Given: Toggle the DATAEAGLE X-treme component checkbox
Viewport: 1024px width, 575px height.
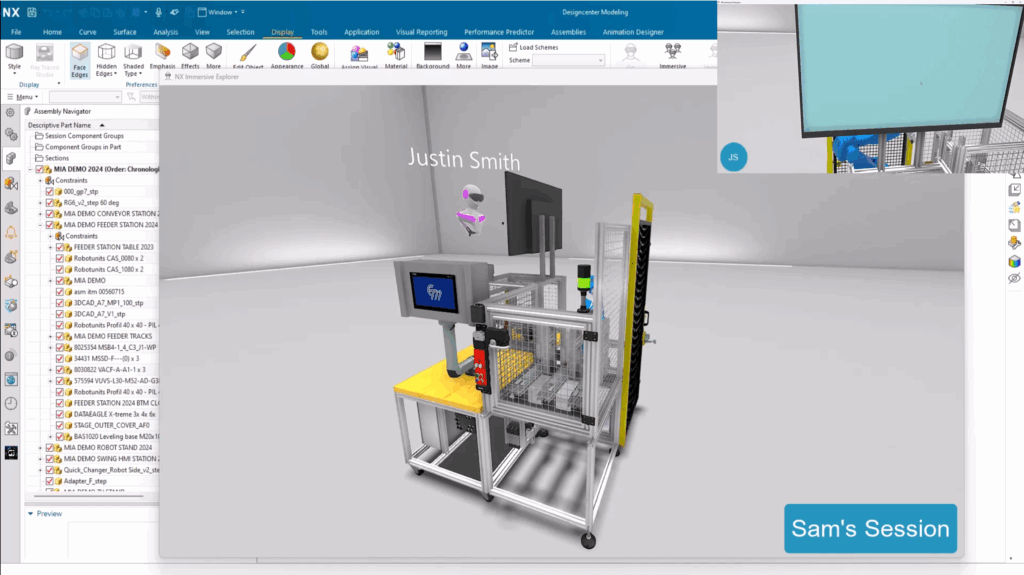Looking at the screenshot, I should (x=67, y=413).
